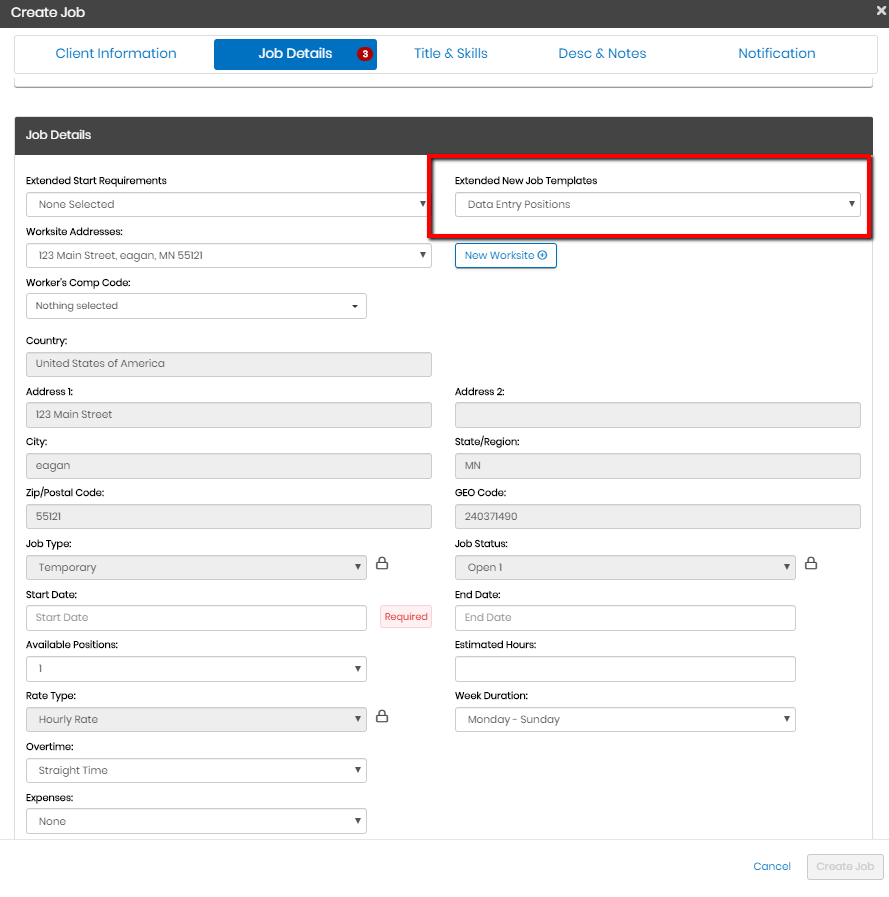This screenshot has width=889, height=897.
Task: Click the lock icon beside Rate Type
Action: 382,717
